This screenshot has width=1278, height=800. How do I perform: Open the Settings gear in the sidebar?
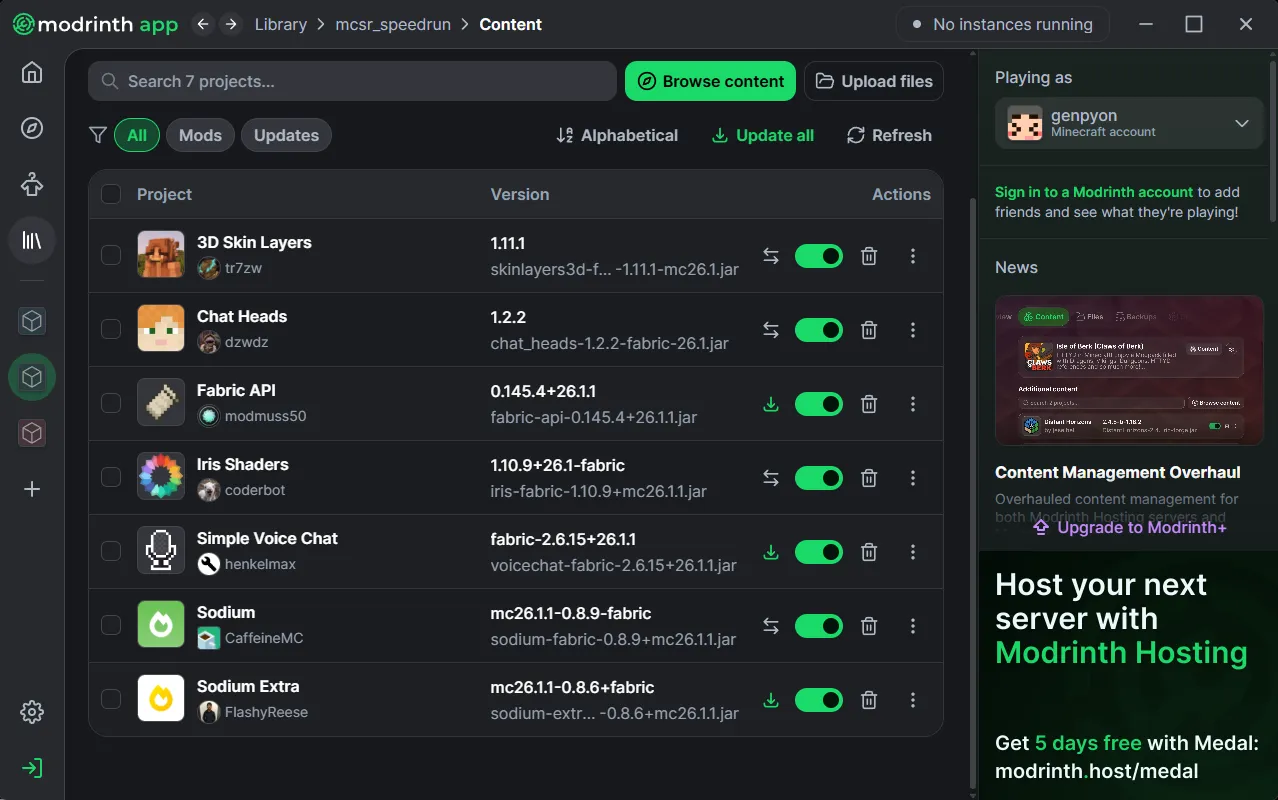[x=32, y=712]
